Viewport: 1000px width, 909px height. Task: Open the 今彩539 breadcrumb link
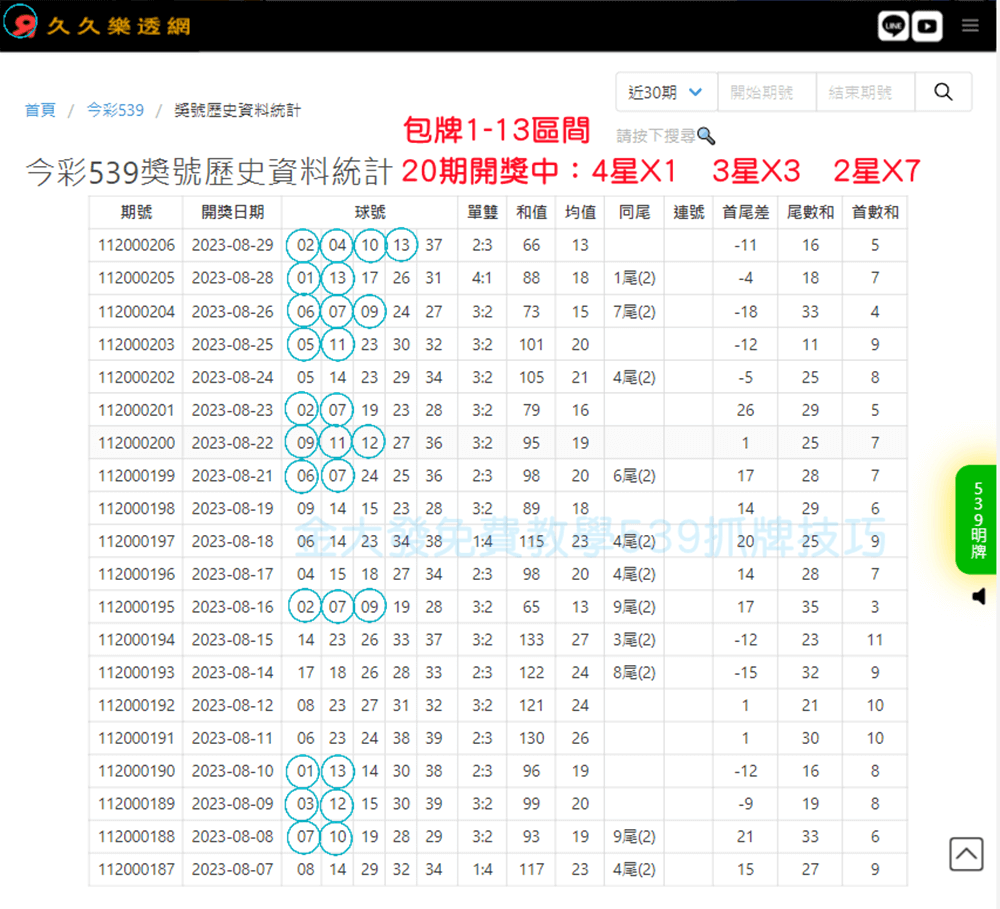[115, 110]
